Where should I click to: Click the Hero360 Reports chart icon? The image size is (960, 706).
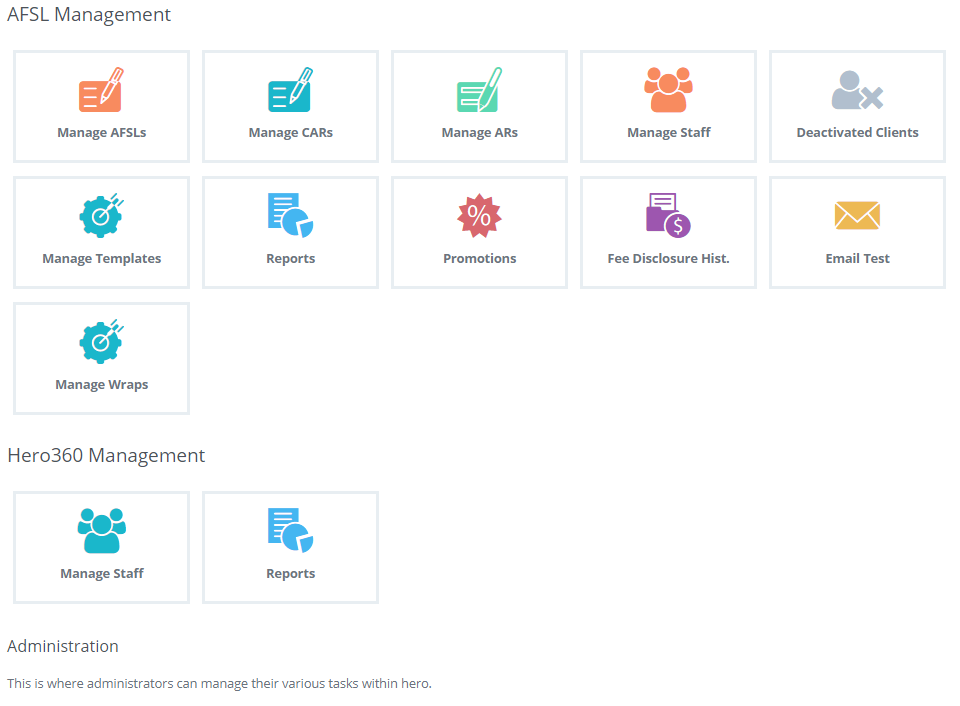pyautogui.click(x=290, y=530)
